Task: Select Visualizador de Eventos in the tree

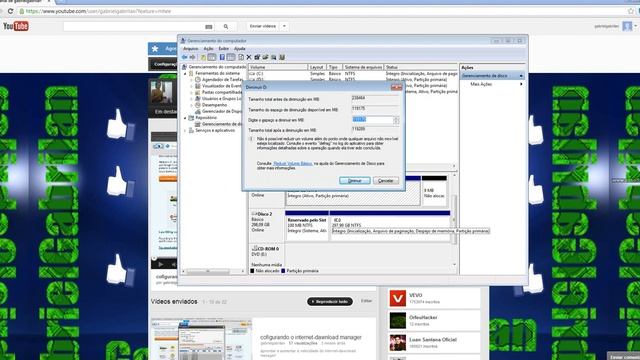Action: click(x=222, y=86)
